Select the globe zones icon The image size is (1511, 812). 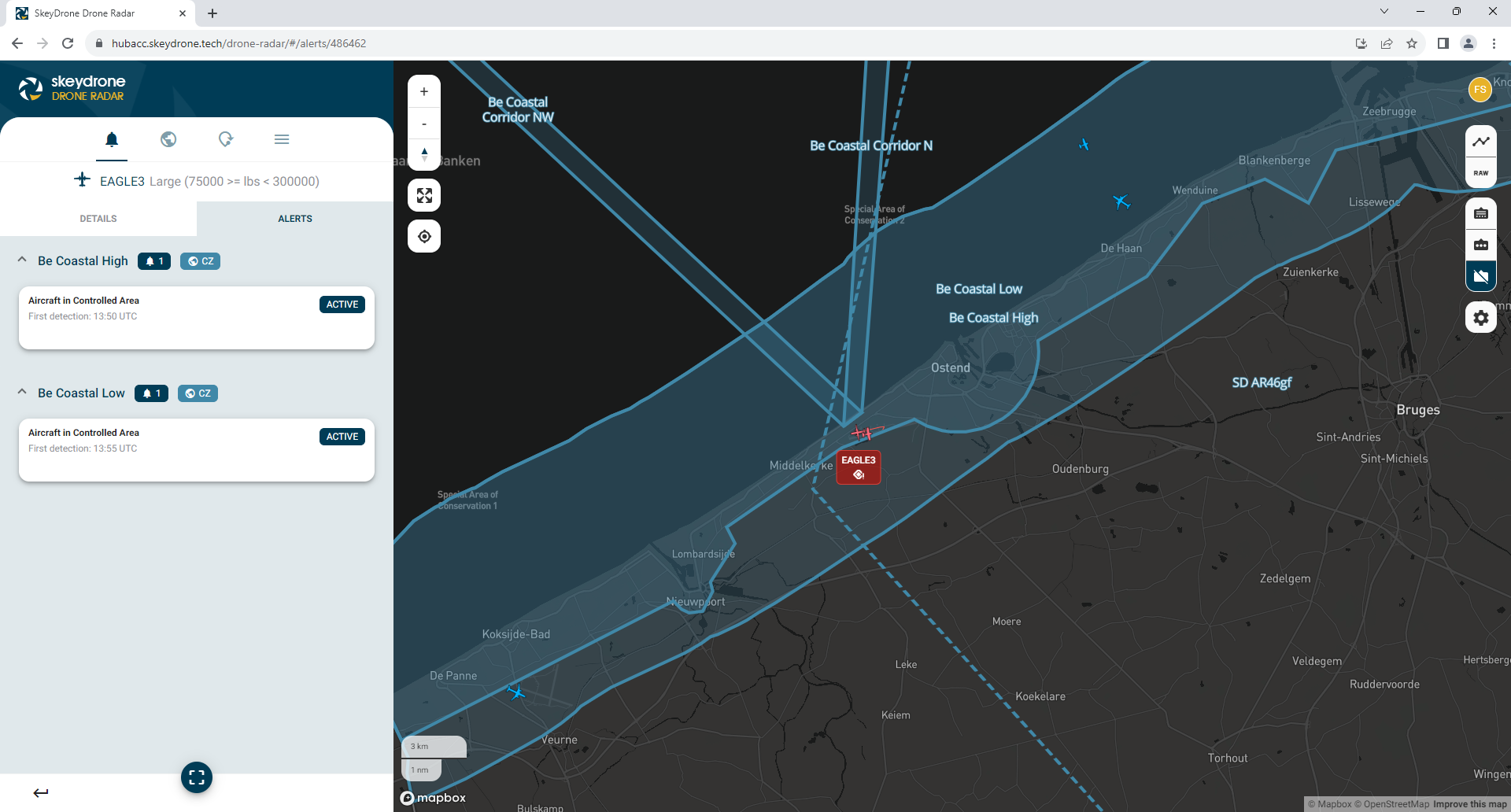(x=168, y=139)
